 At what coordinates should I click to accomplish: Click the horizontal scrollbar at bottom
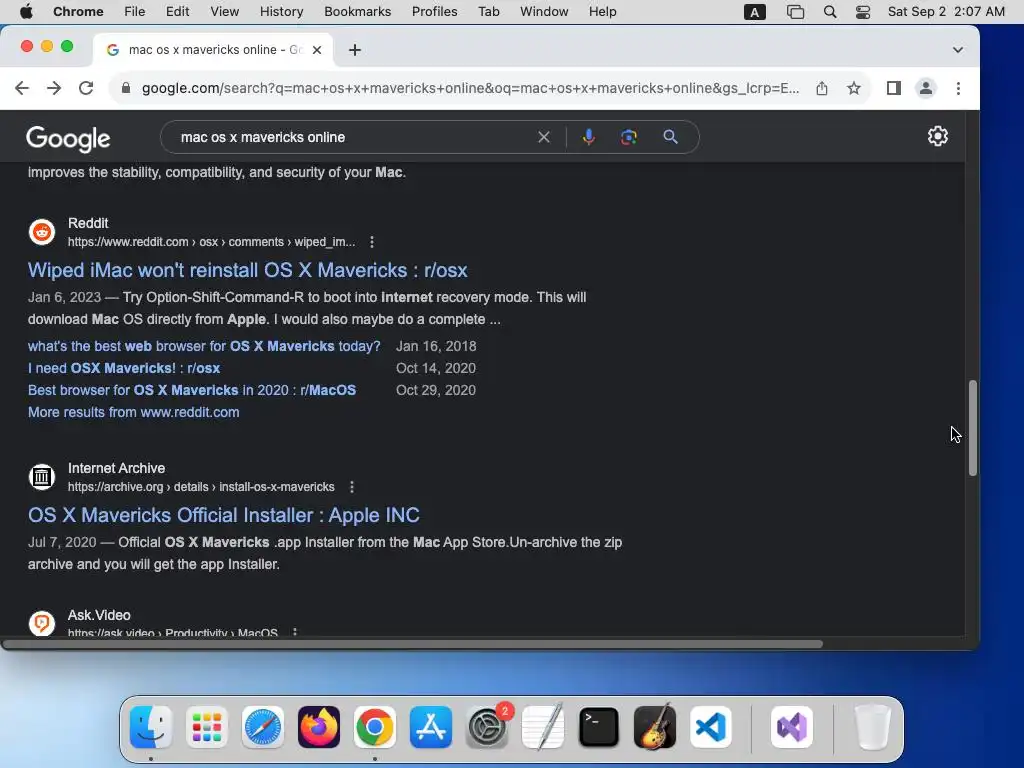click(413, 644)
